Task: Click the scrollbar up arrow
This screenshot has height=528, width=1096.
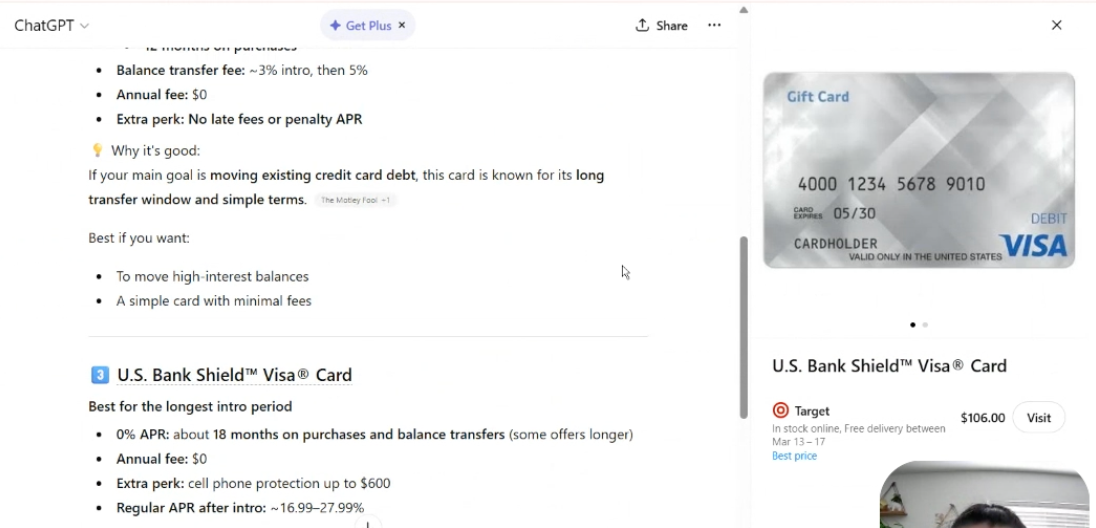Action: coord(743,10)
